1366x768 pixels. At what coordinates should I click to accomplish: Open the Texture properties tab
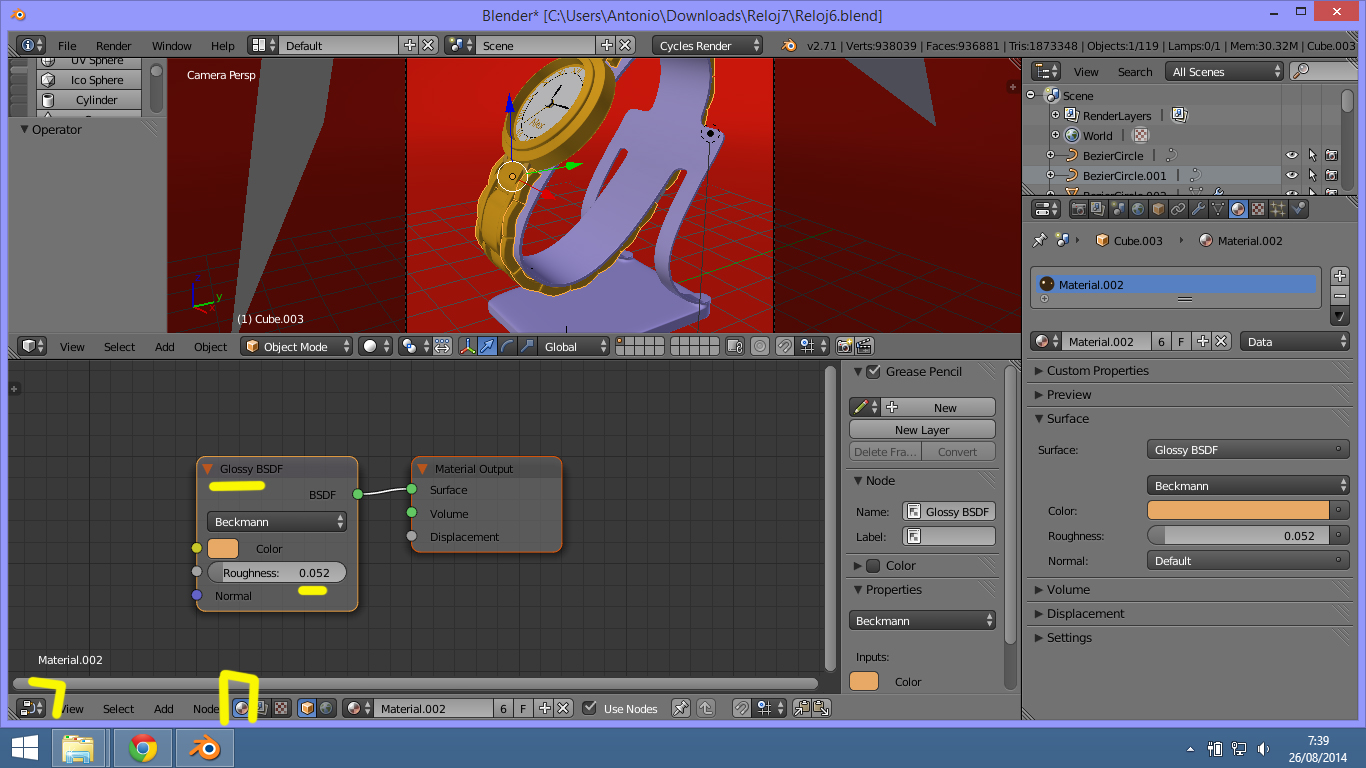(x=1258, y=209)
